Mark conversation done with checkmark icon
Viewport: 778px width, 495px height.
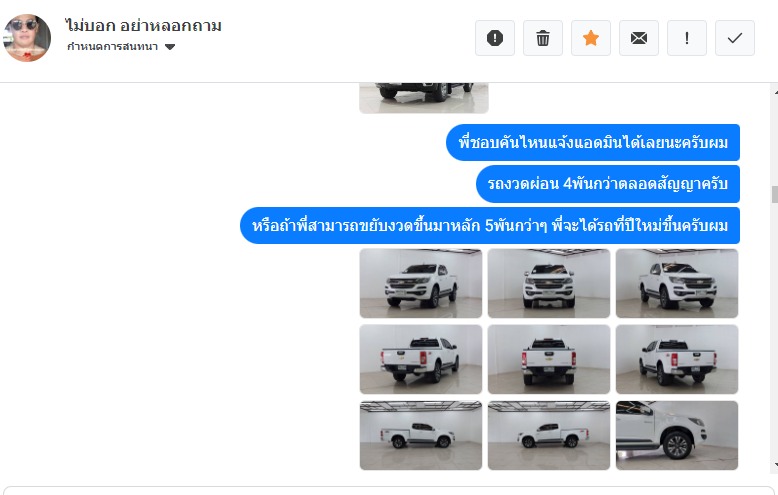click(x=735, y=38)
